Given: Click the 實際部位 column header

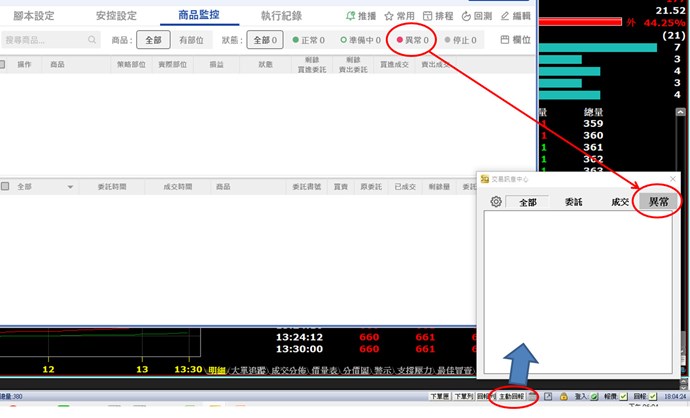Looking at the screenshot, I should point(172,65).
